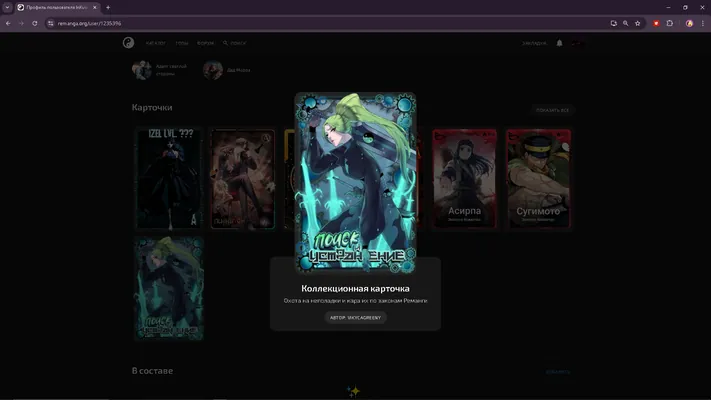Open the tab search dropdown arrow
Screen dimensions: 711x400
(7, 7)
